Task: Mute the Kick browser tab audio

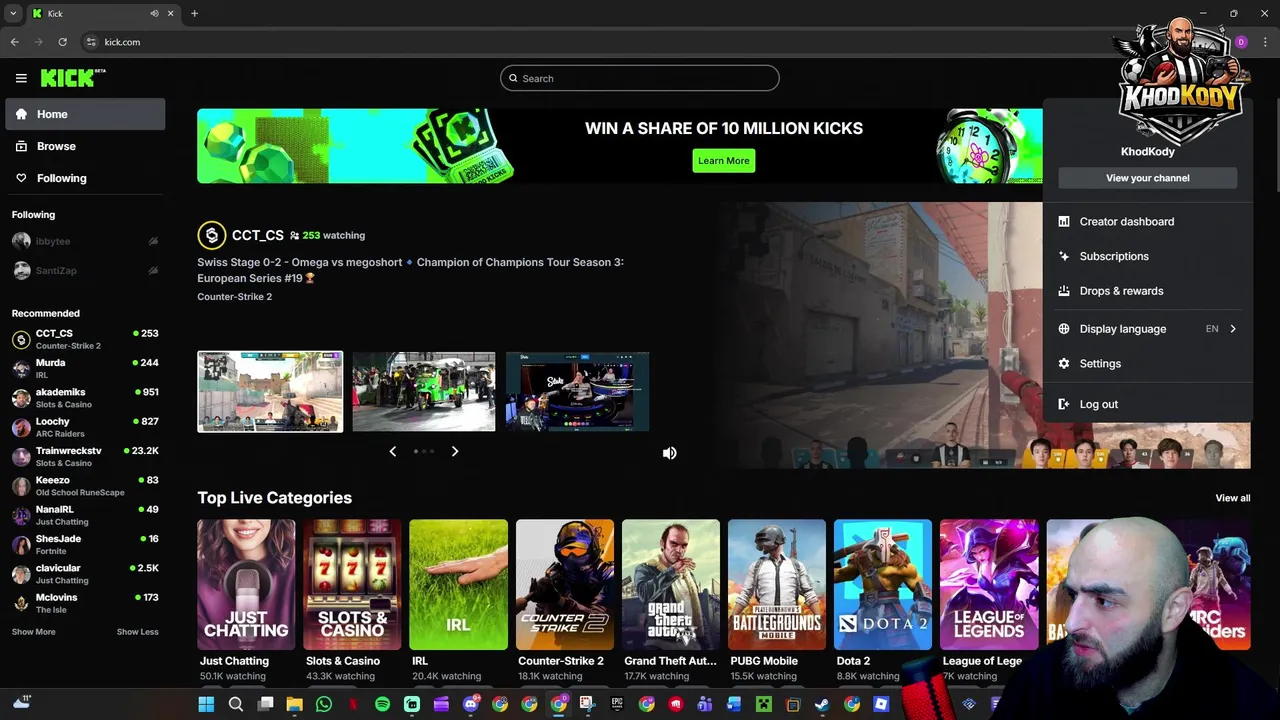Action: (x=154, y=13)
